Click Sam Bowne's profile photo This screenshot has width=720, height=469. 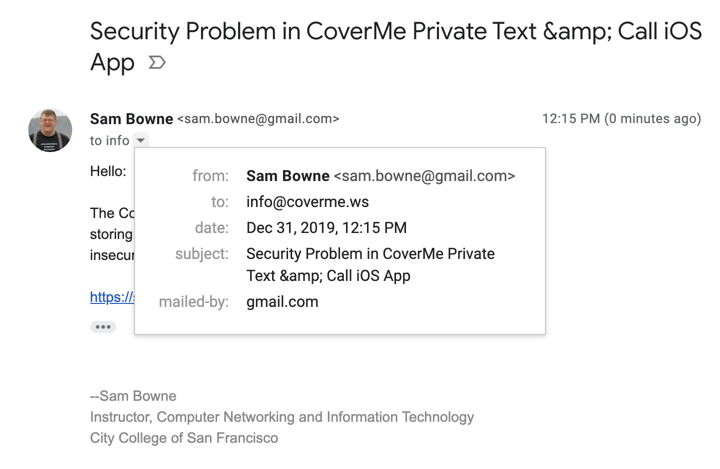pyautogui.click(x=50, y=130)
